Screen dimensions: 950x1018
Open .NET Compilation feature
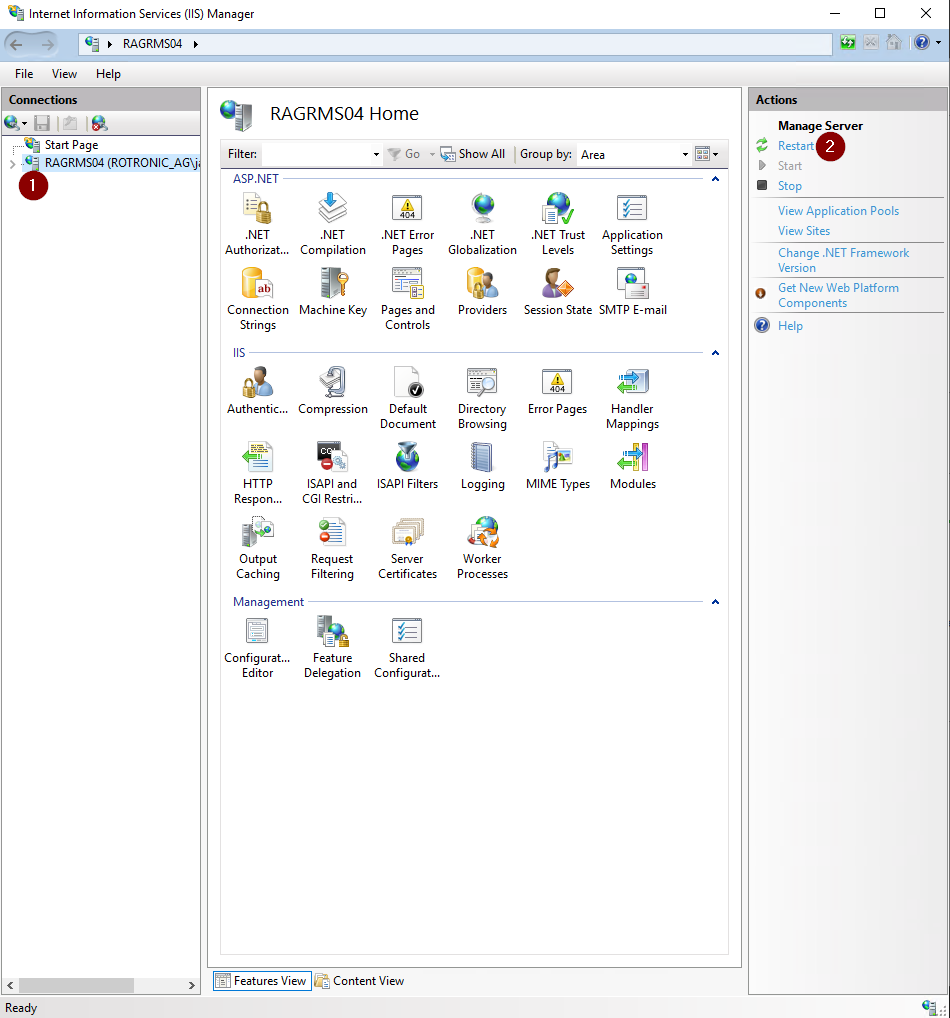tap(332, 224)
